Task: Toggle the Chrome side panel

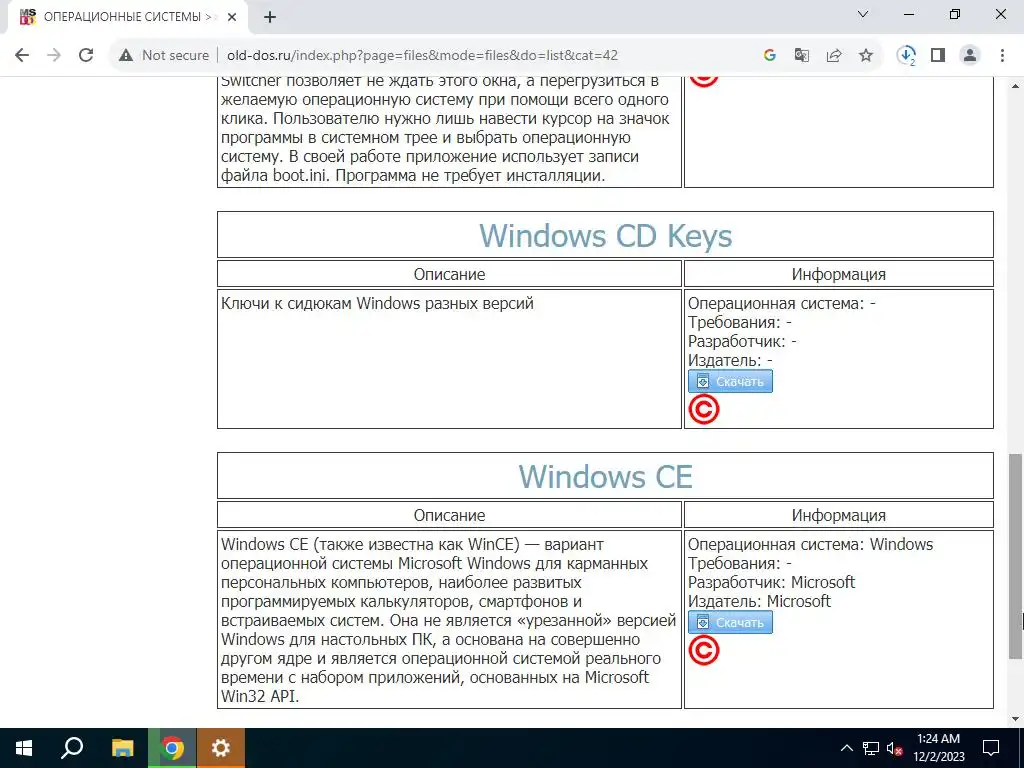Action: [x=938, y=56]
